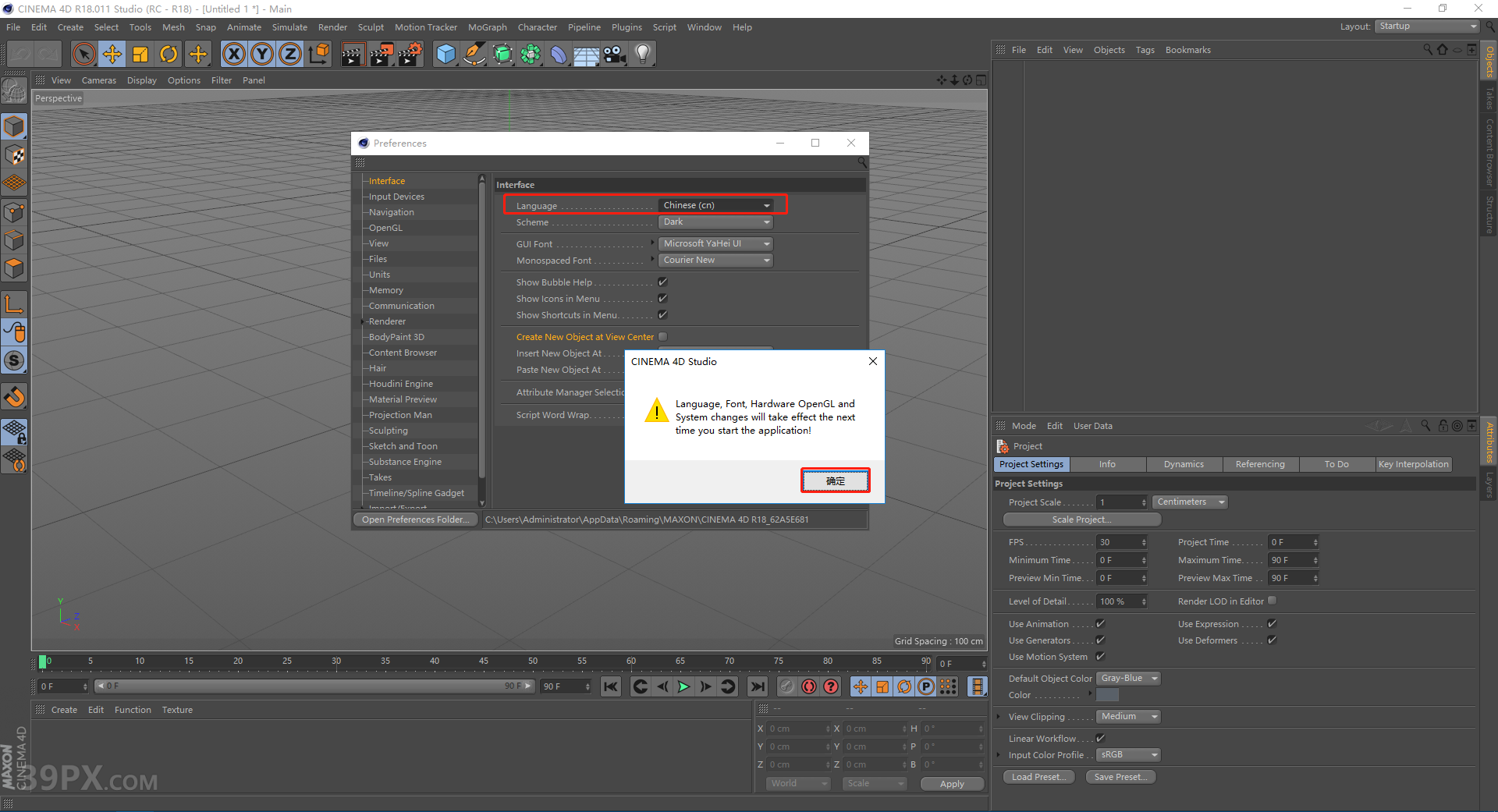1498x812 pixels.
Task: Uncheck Show Bubble Help
Action: click(662, 282)
